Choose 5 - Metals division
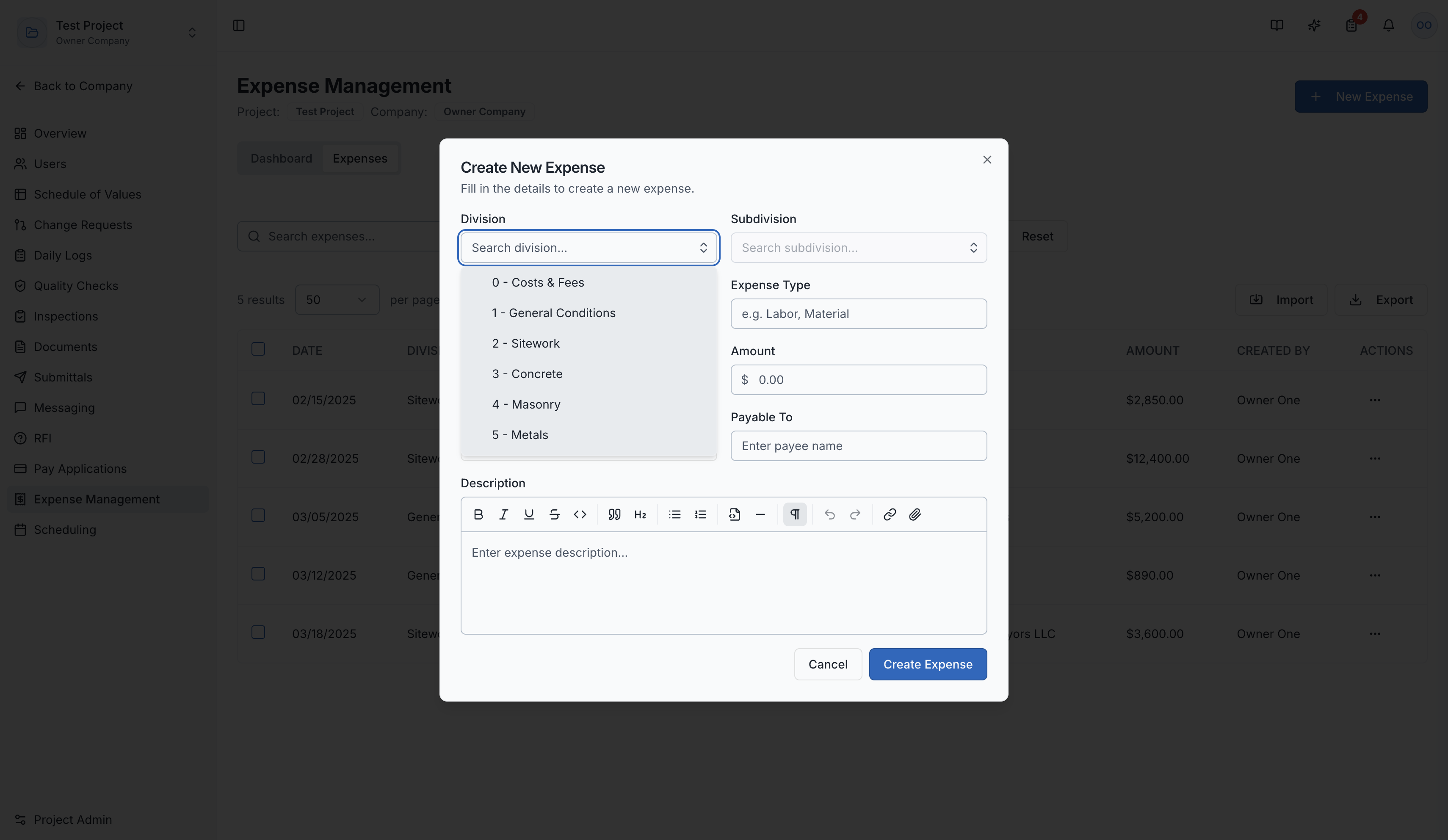1448x840 pixels. point(589,435)
